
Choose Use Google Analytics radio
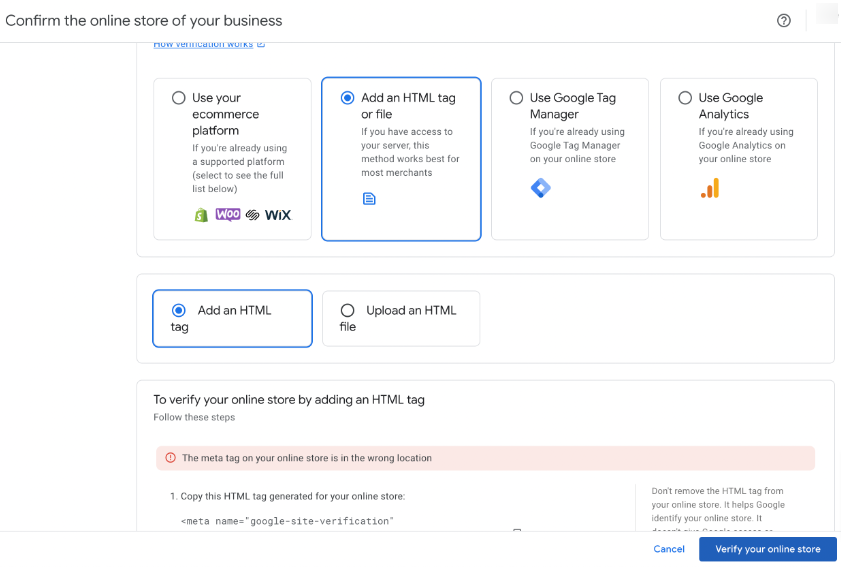(x=685, y=98)
